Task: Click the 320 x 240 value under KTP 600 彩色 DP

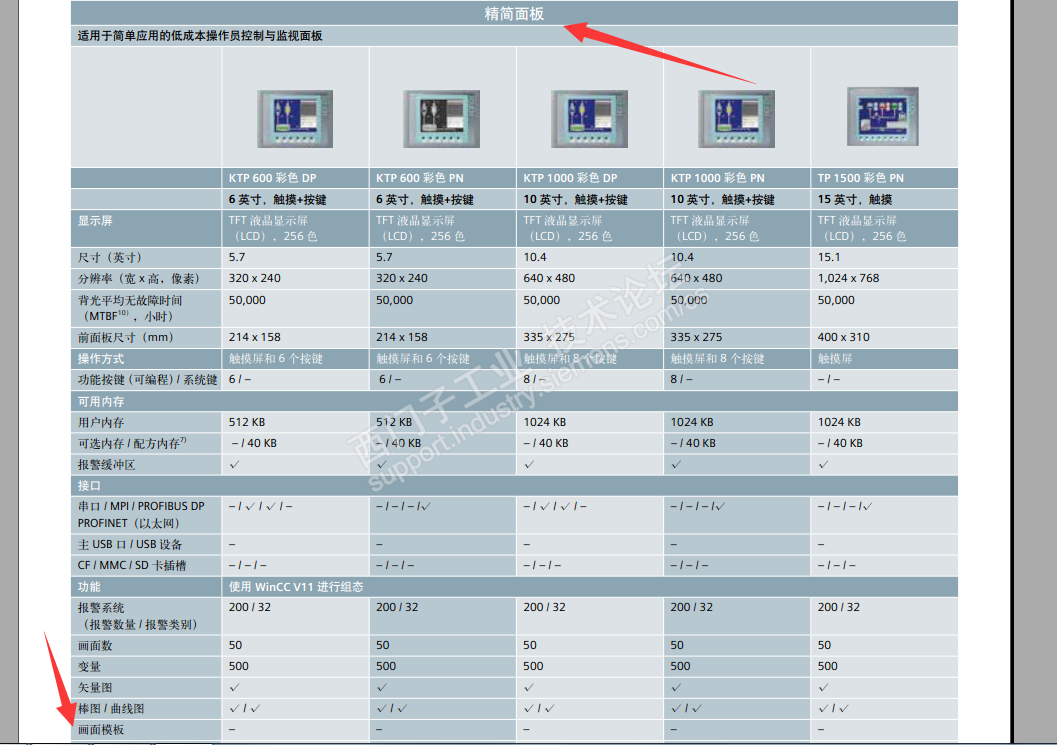Action: point(254,278)
